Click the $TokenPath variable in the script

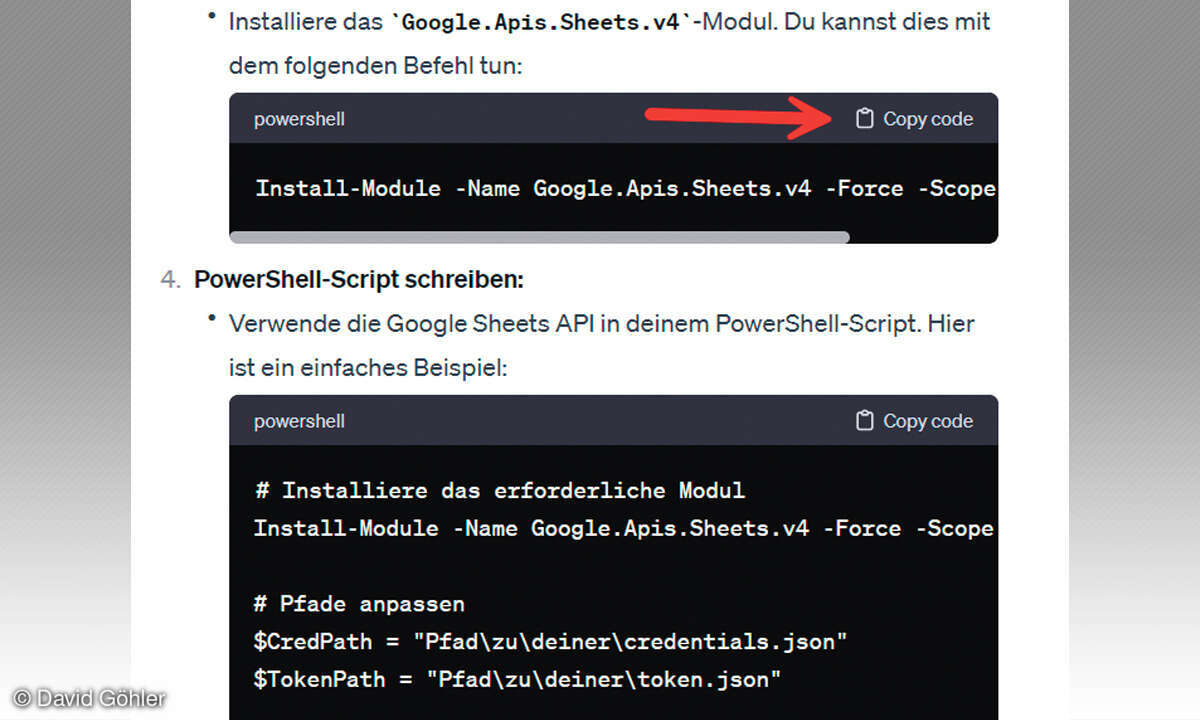point(318,680)
